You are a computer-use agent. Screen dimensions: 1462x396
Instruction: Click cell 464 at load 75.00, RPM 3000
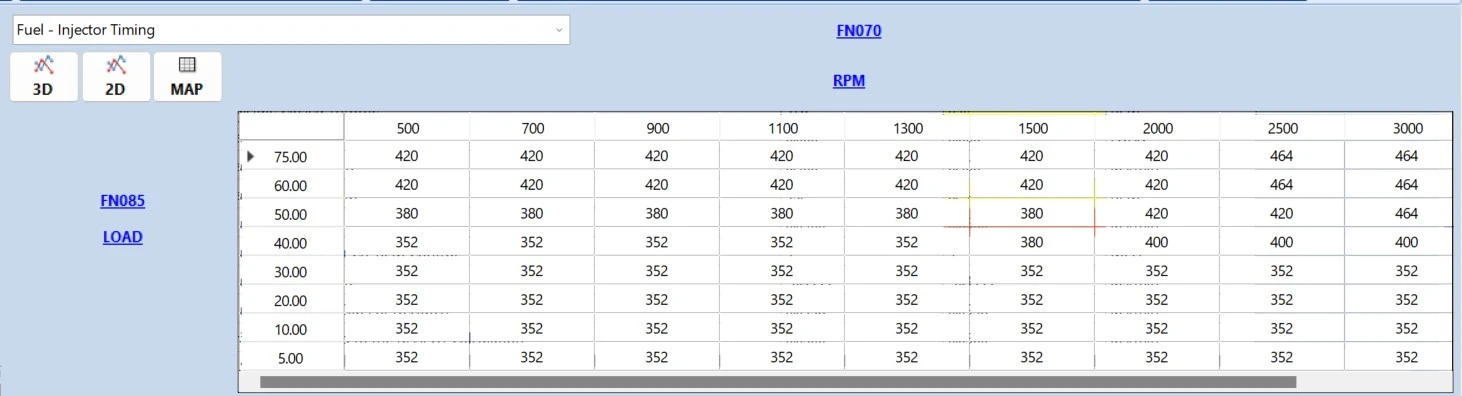[x=1399, y=156]
